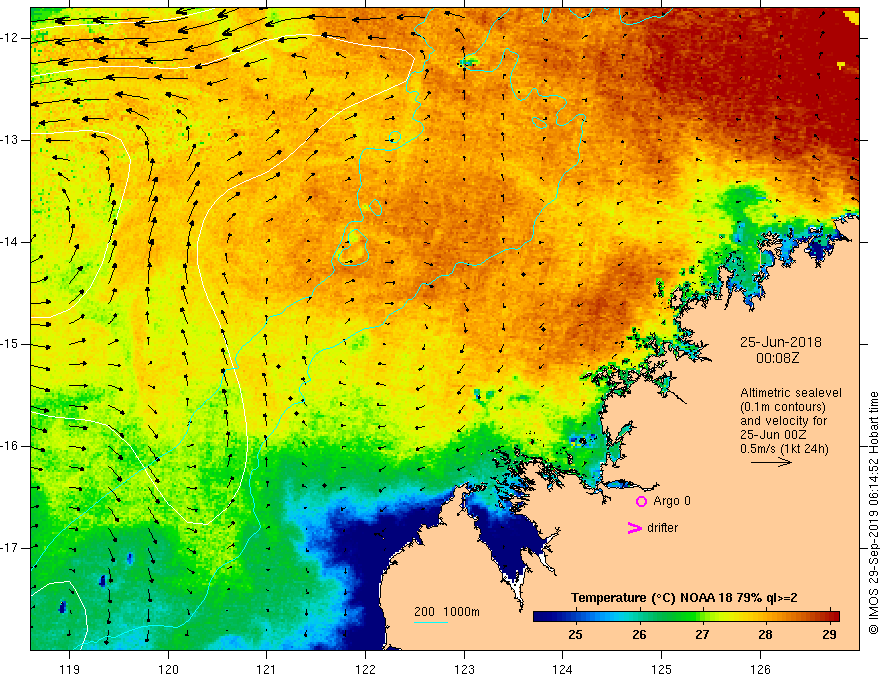Click the 26 value on temperature scale
The width and height of the screenshot is (880, 680).
pos(639,635)
